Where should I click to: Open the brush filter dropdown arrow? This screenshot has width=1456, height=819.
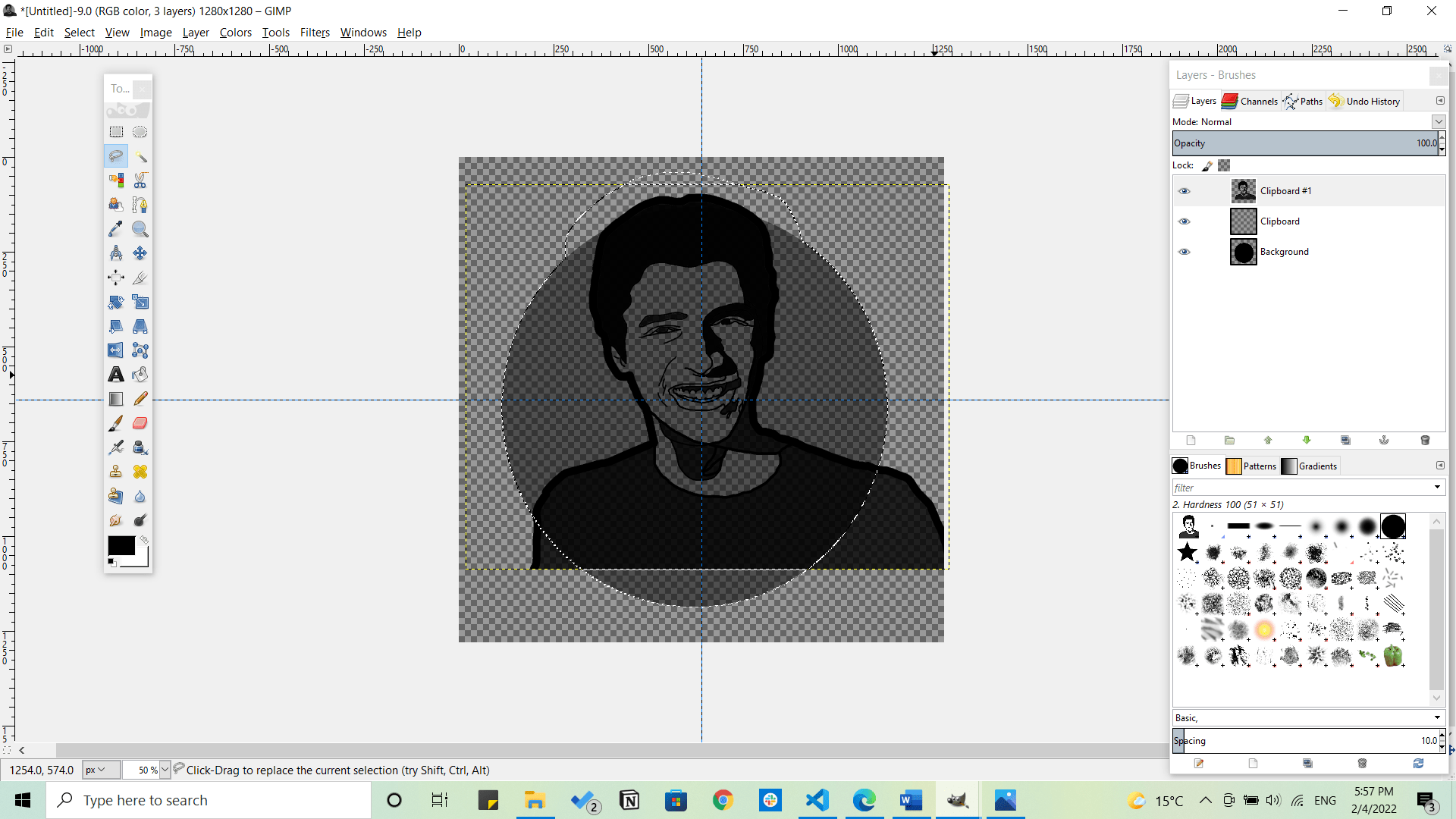tap(1437, 488)
